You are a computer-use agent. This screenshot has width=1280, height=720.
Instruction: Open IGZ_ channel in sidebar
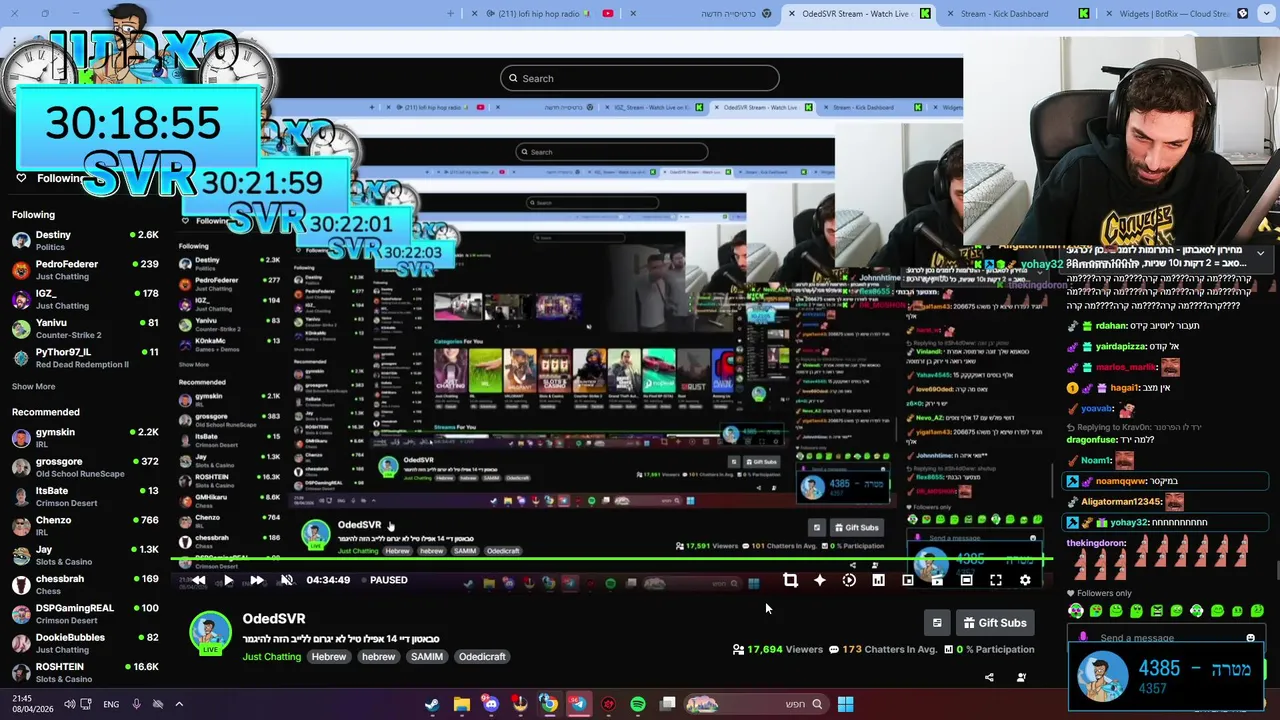(x=85, y=299)
